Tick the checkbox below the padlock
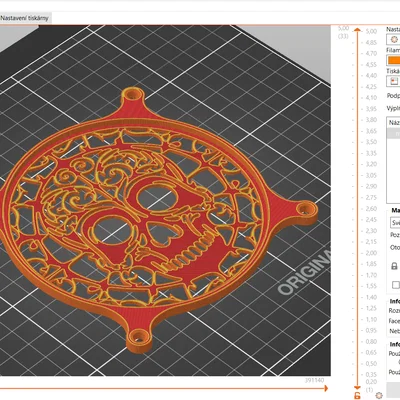The image size is (400, 400). [x=396, y=285]
